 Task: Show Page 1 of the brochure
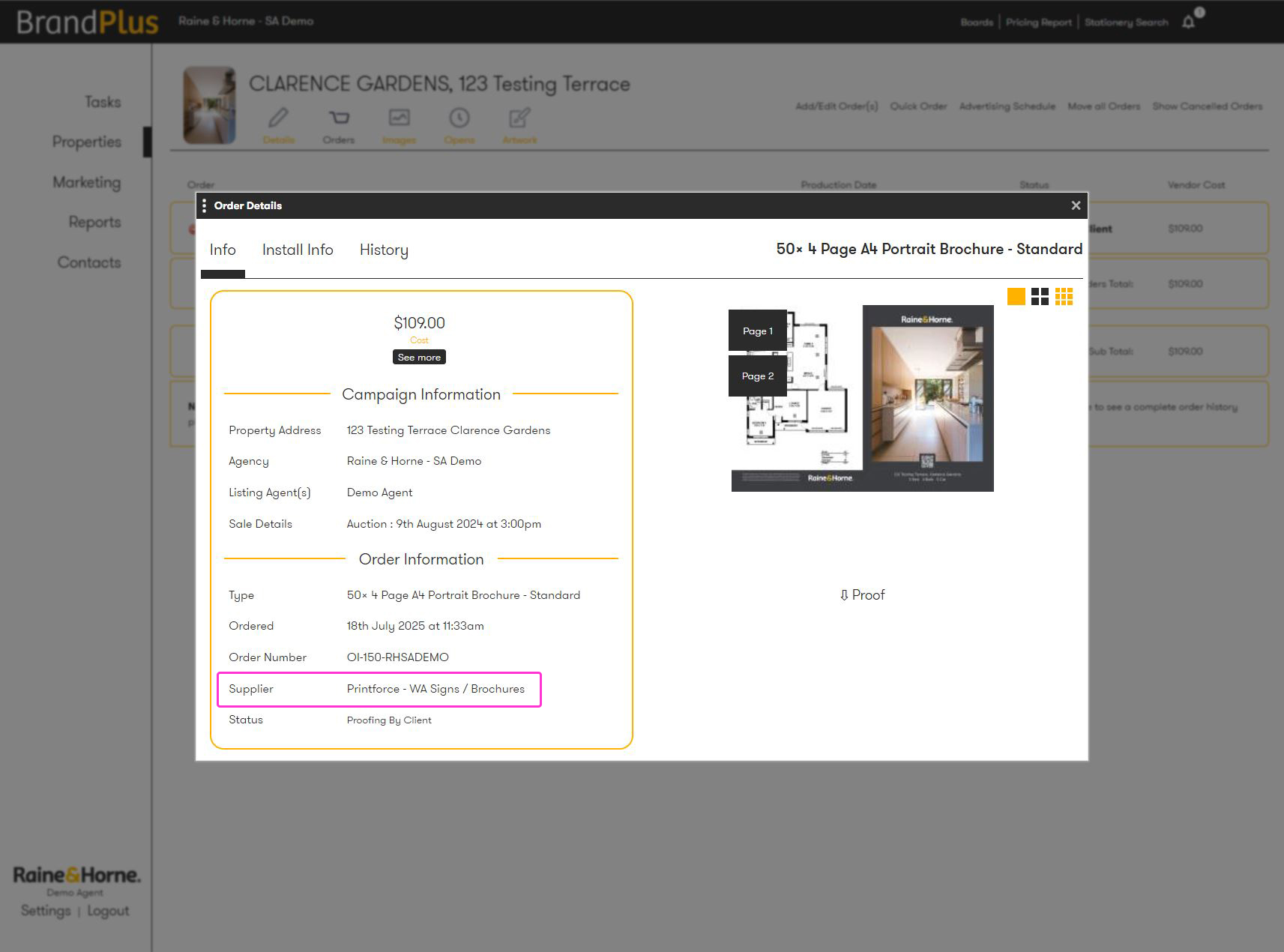(x=758, y=331)
